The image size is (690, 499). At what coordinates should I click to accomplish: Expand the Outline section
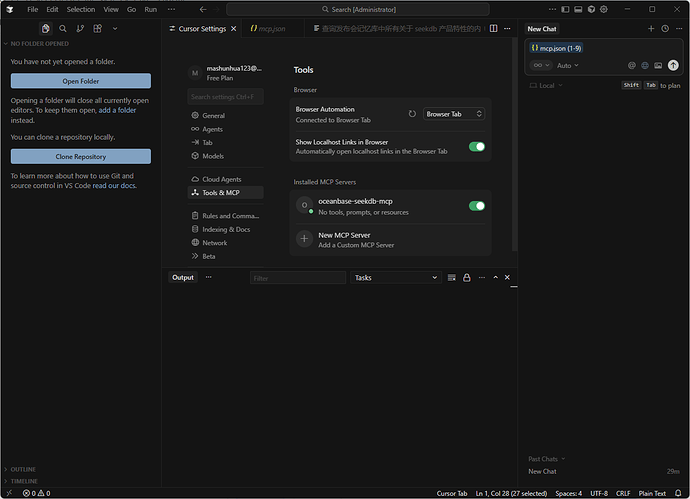point(23,468)
